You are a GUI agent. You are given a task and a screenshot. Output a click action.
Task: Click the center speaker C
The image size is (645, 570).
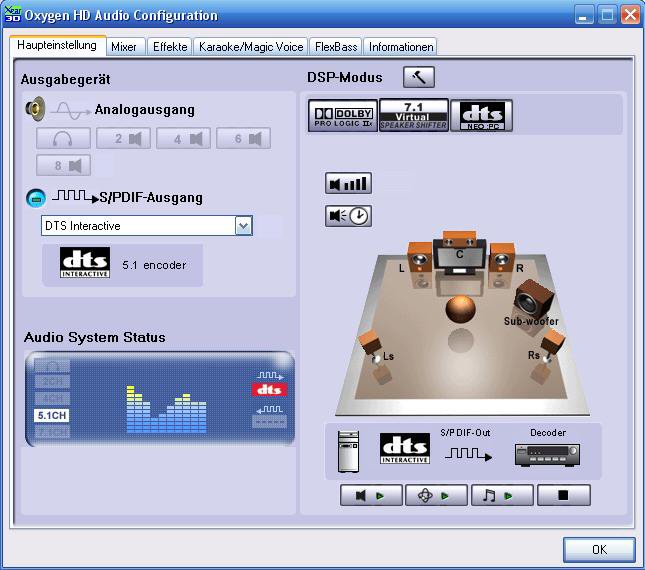tap(459, 252)
